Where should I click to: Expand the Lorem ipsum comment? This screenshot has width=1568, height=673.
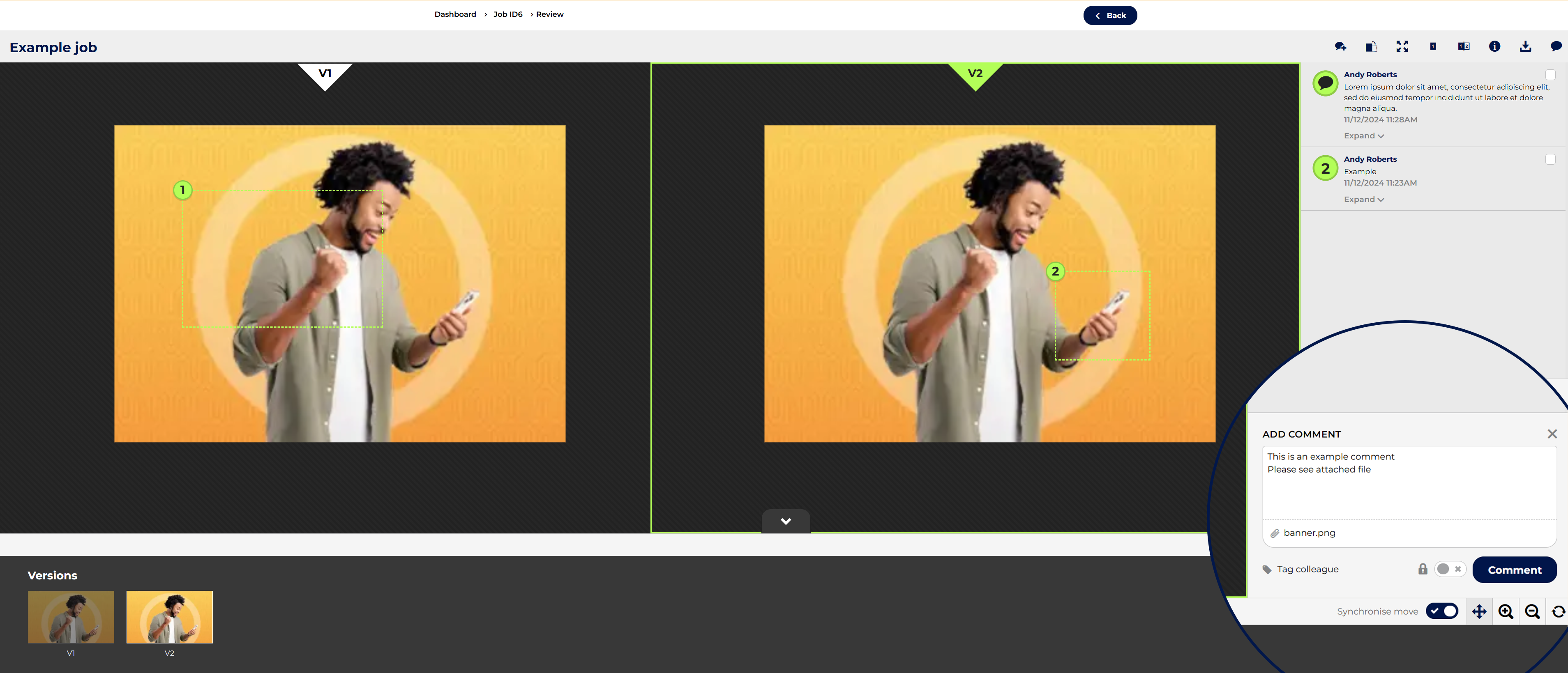1363,136
